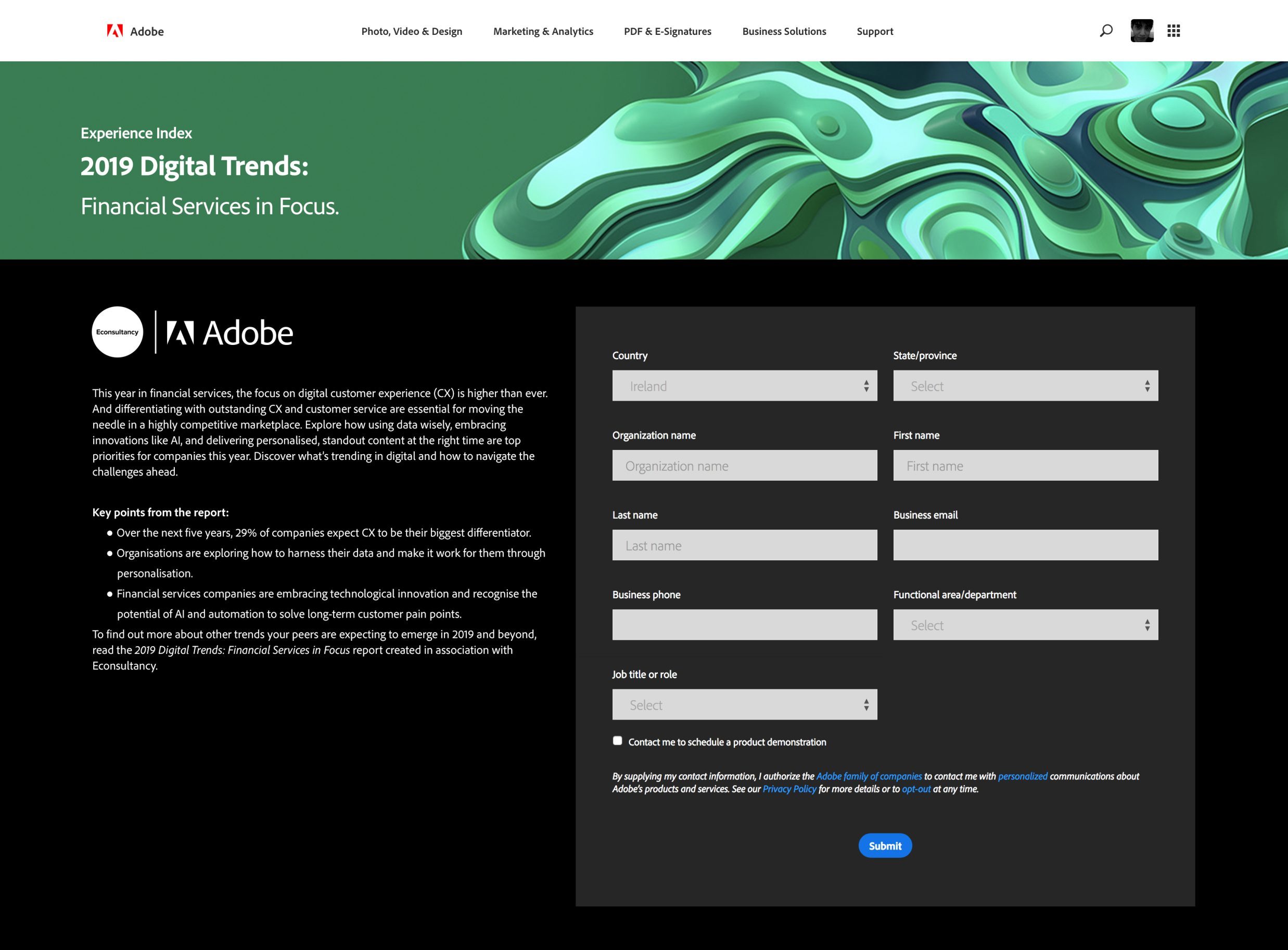Click the large Adobe logo beside Econsultancy
This screenshot has width=1288, height=950.
coord(229,333)
